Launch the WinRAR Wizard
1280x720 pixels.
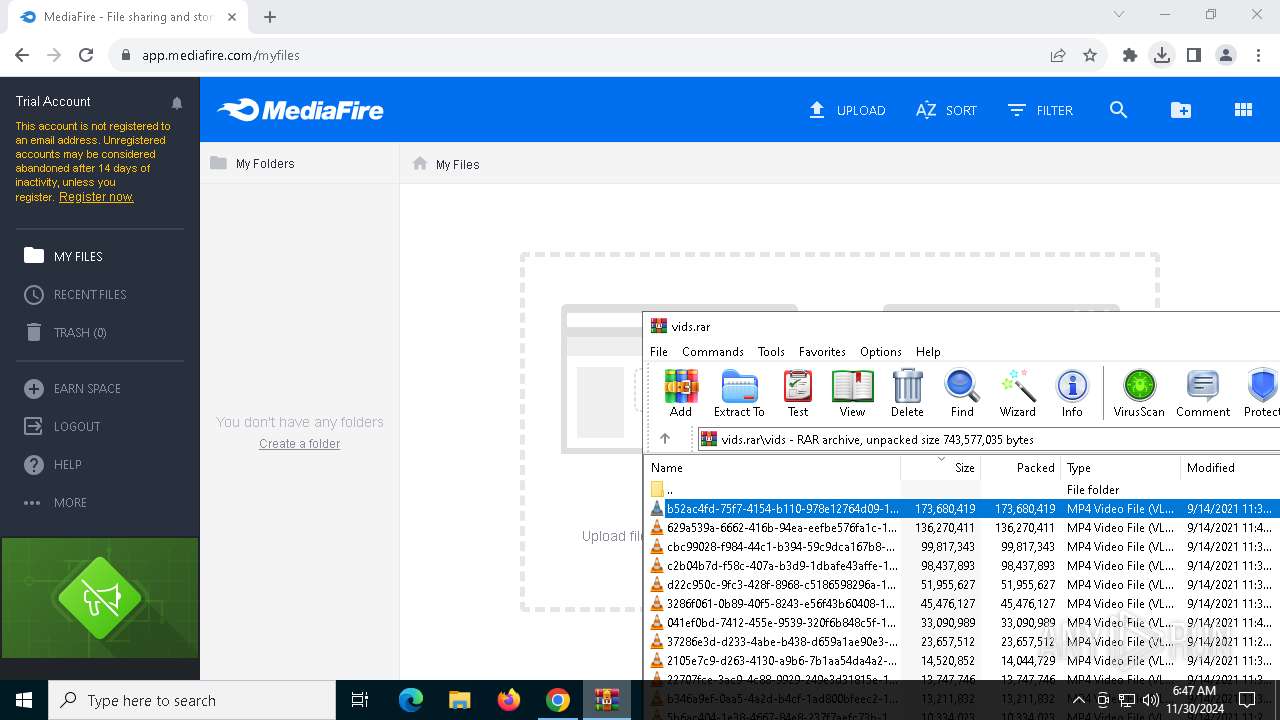coord(1018,393)
